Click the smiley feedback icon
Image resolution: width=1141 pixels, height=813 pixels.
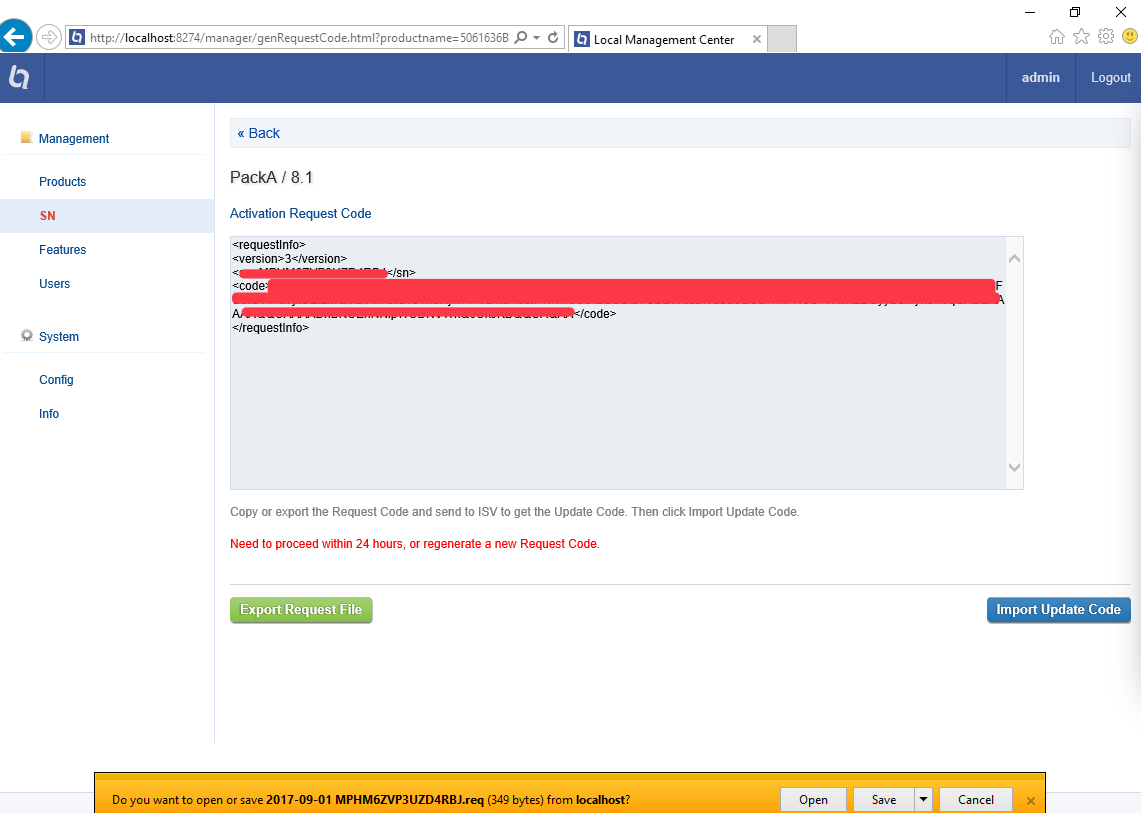point(1129,37)
